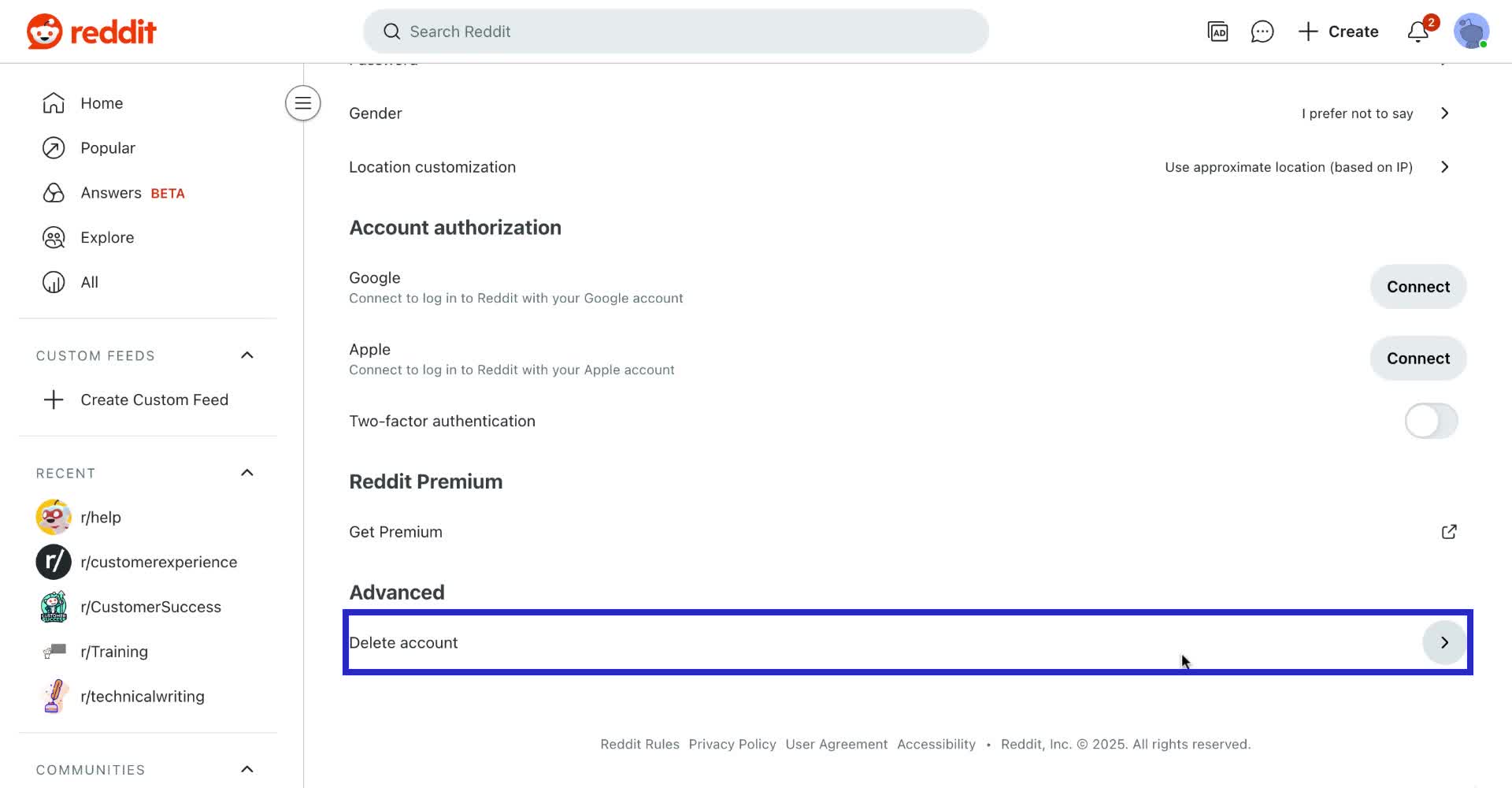This screenshot has height=788, width=1512.
Task: Connect your Google account
Action: 1417,286
